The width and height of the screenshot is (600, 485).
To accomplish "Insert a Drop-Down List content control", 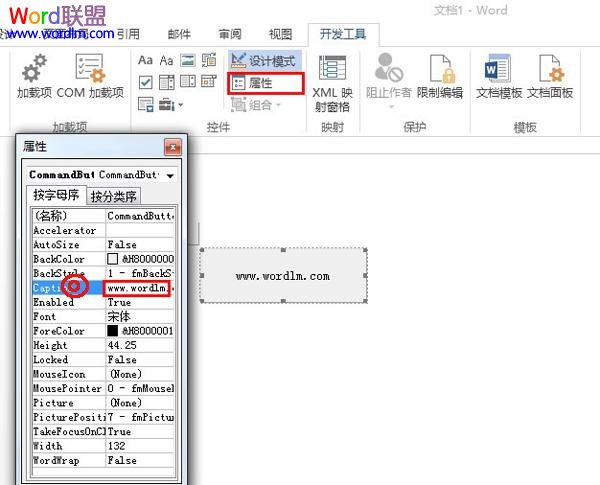I will (188, 82).
